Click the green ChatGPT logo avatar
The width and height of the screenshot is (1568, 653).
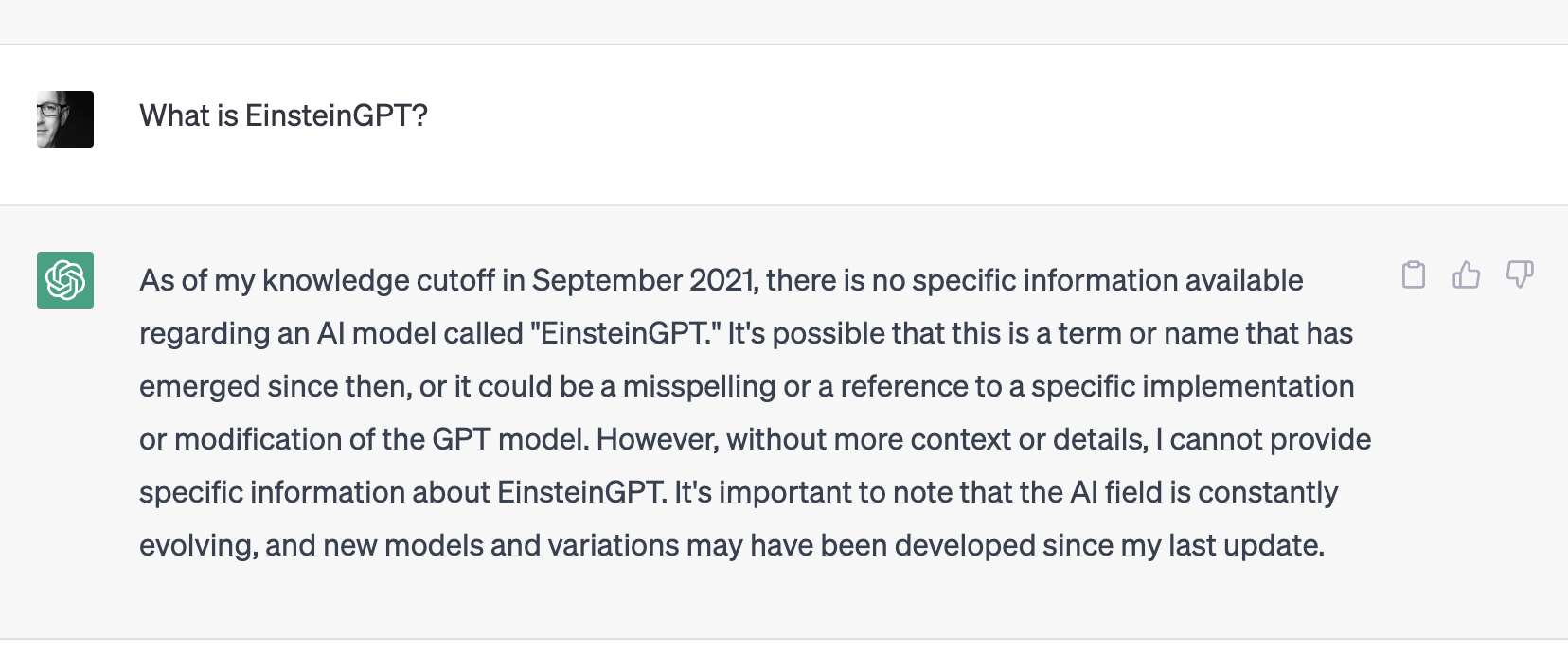click(65, 280)
